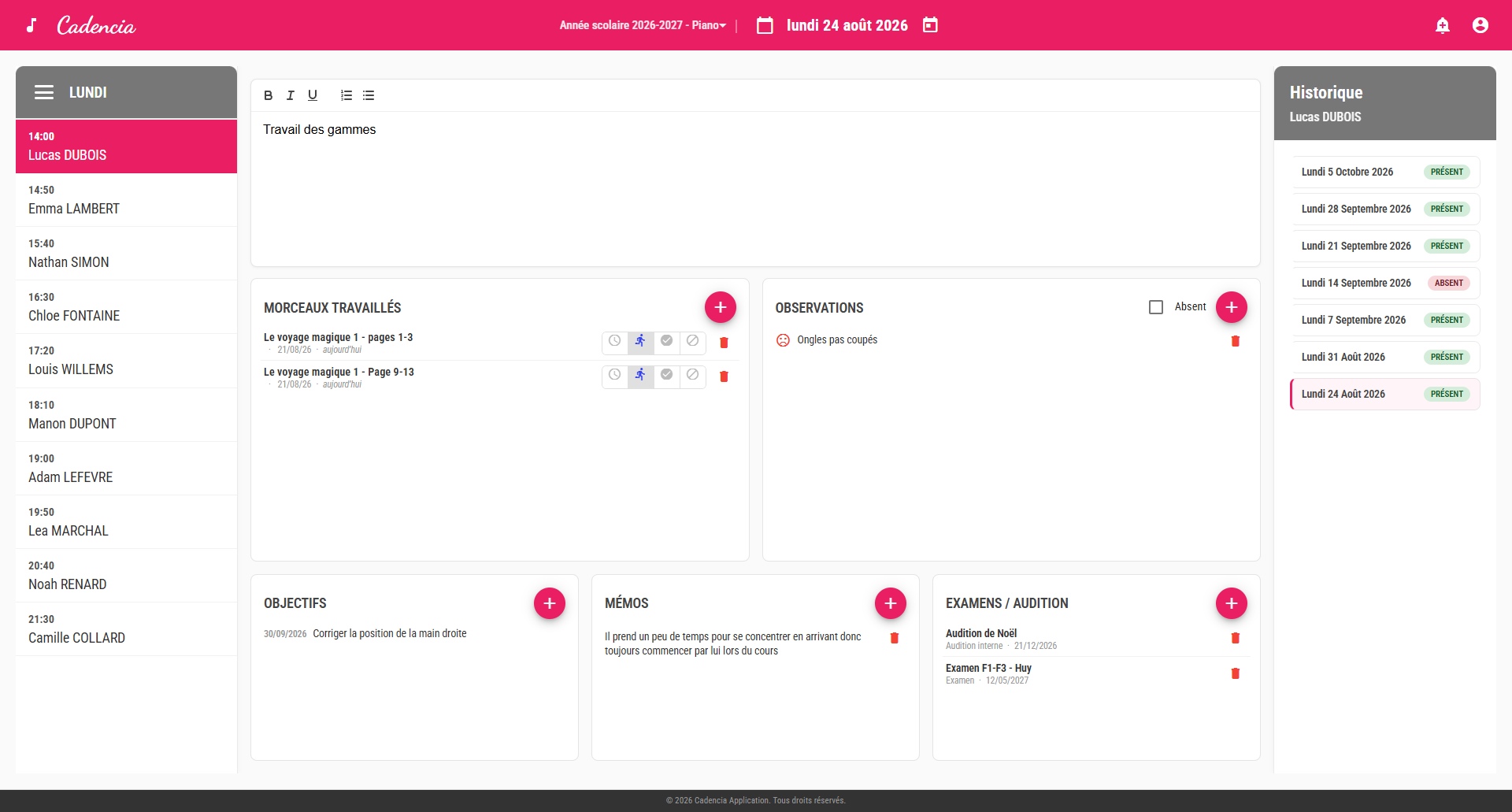Add a new mémo

[891, 603]
